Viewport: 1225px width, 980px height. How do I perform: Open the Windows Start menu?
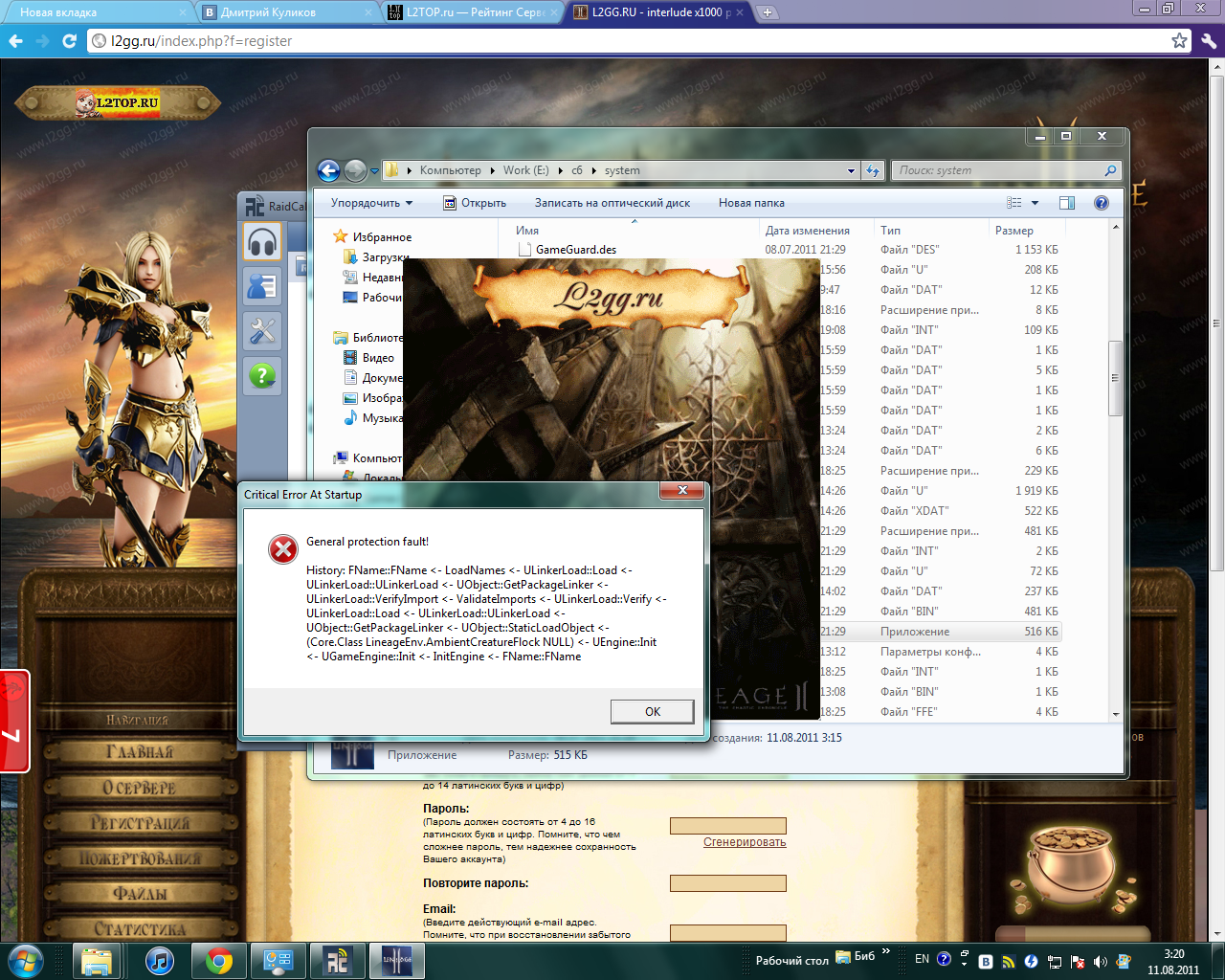coord(26,960)
